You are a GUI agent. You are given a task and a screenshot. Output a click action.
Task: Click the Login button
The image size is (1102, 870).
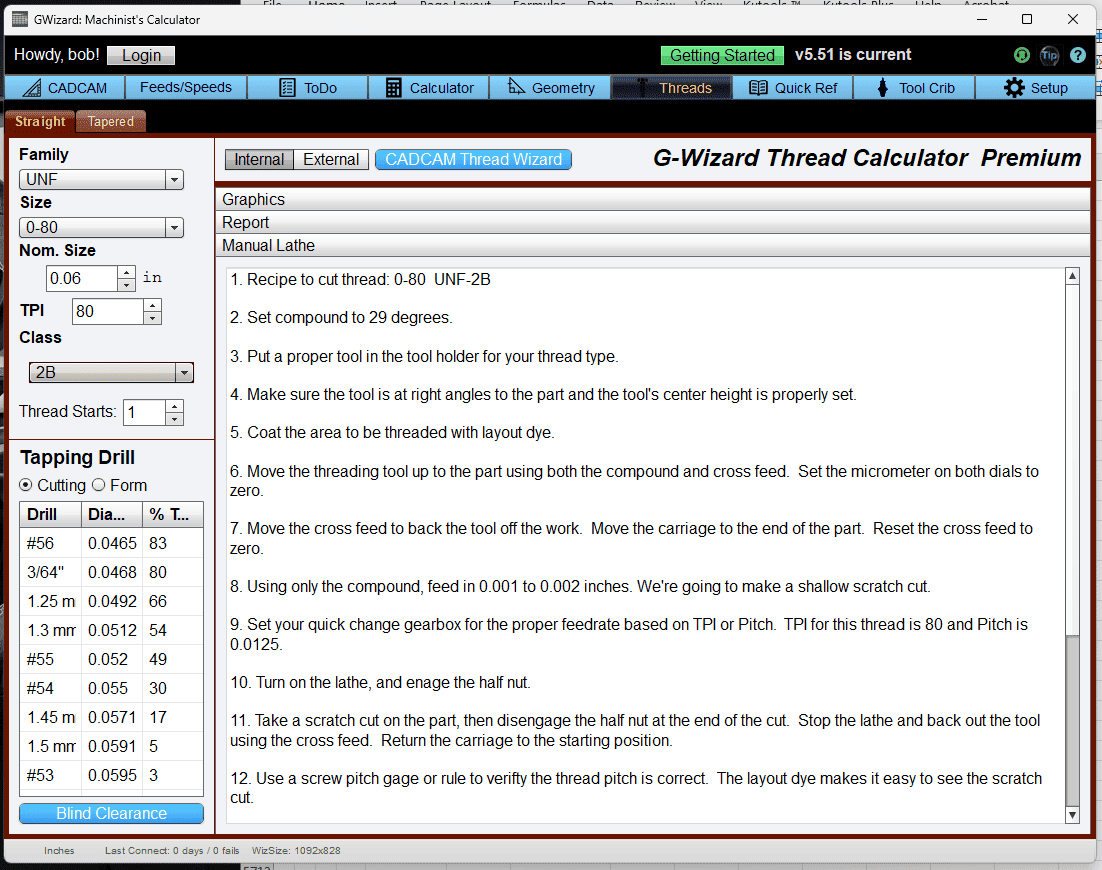pos(140,55)
